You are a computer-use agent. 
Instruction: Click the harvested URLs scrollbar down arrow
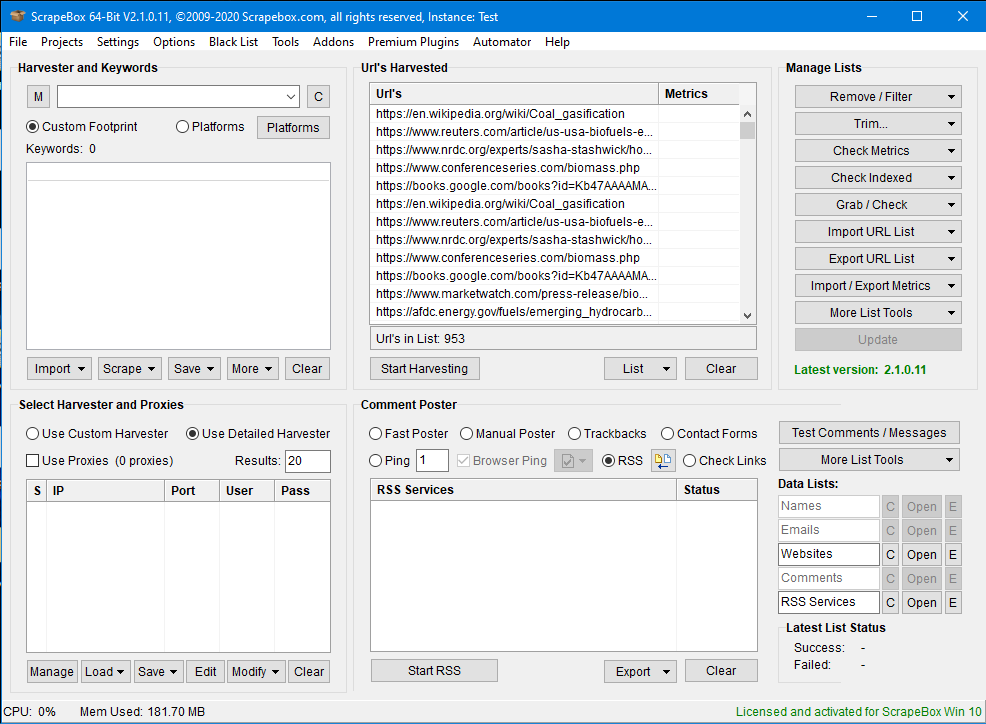(x=747, y=316)
